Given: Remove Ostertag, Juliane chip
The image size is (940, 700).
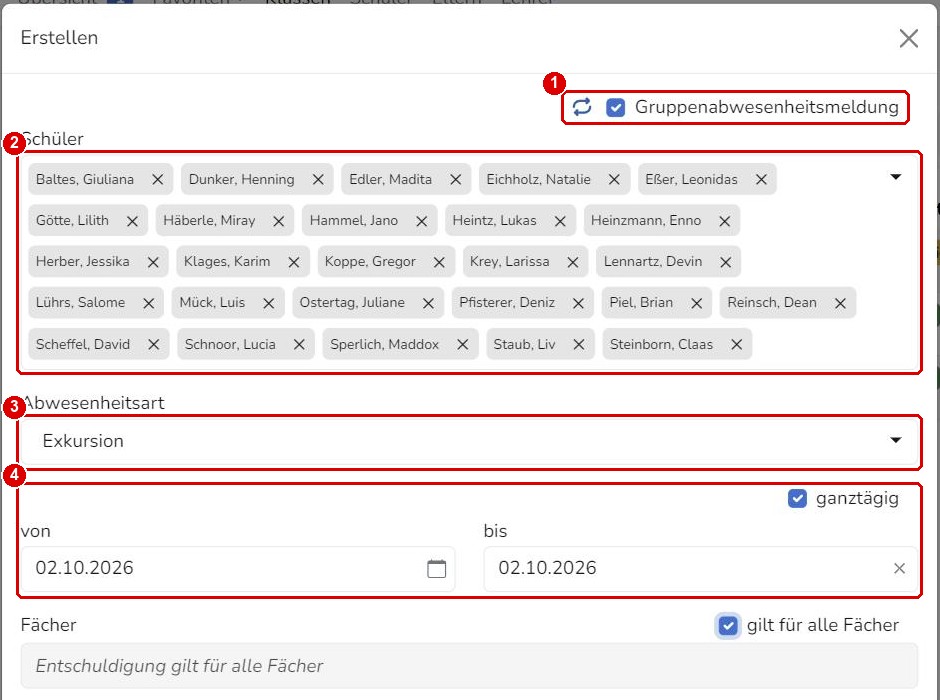Looking at the screenshot, I should point(428,303).
